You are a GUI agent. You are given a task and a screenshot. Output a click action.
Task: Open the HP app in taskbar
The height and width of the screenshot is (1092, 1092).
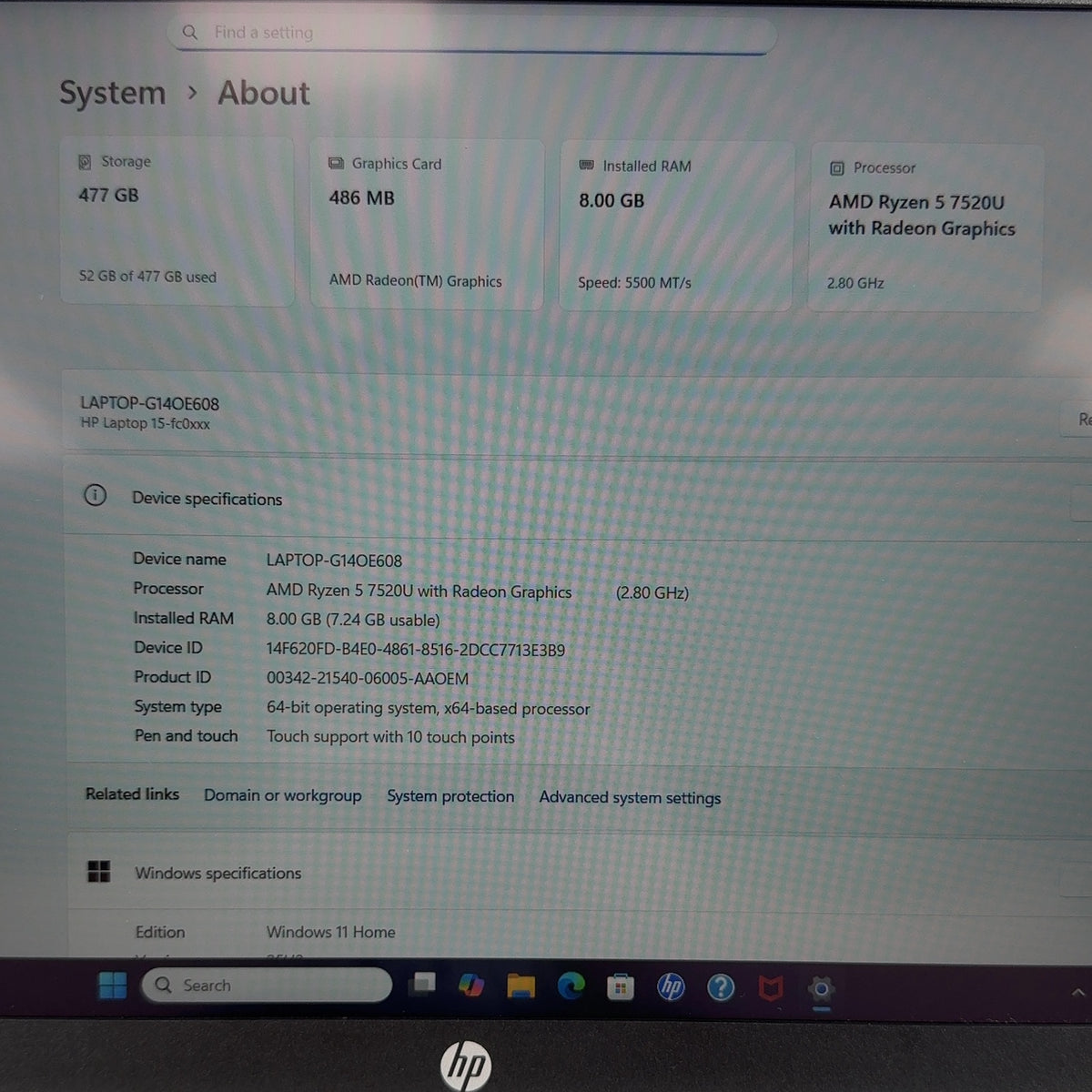[671, 987]
